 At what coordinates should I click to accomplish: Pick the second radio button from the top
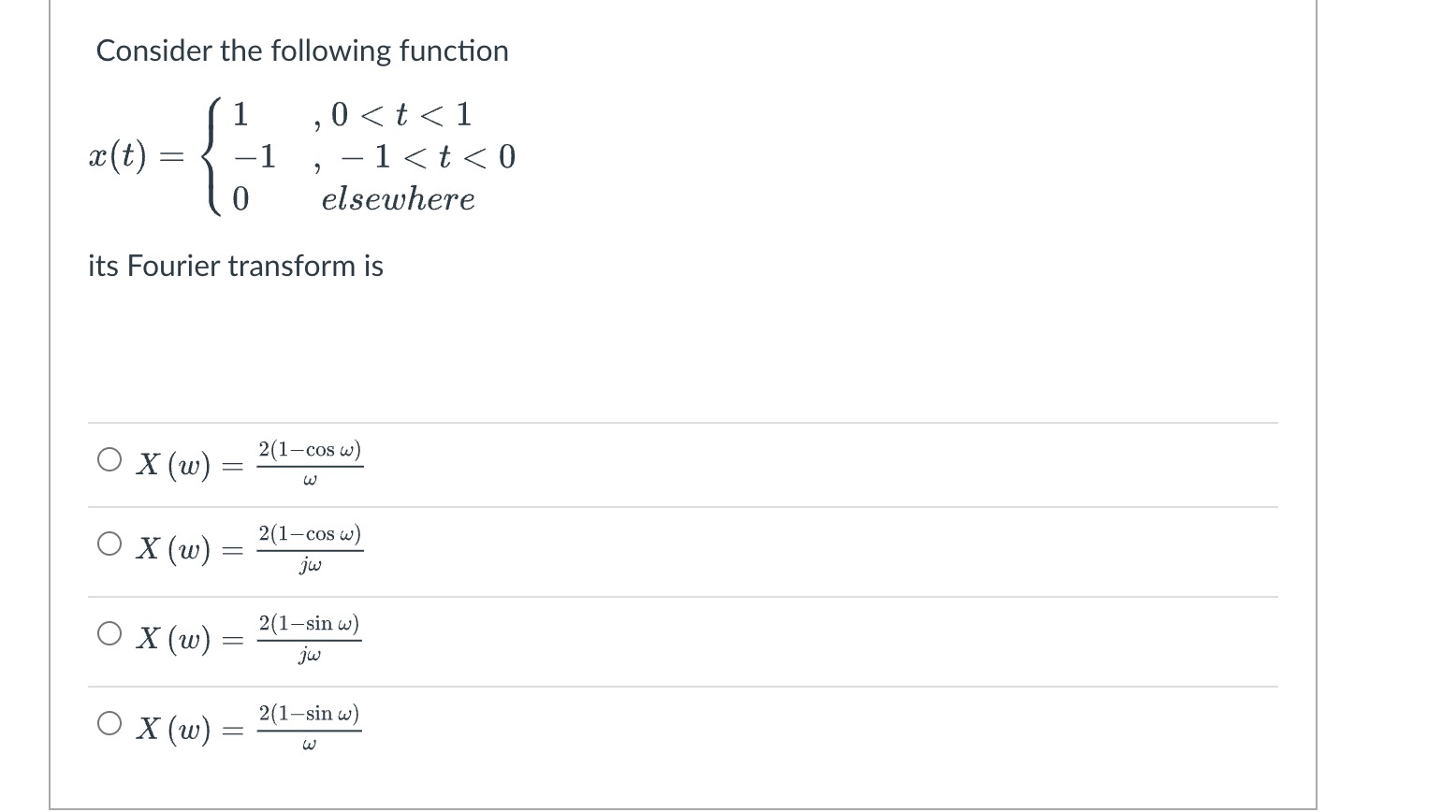[x=109, y=543]
